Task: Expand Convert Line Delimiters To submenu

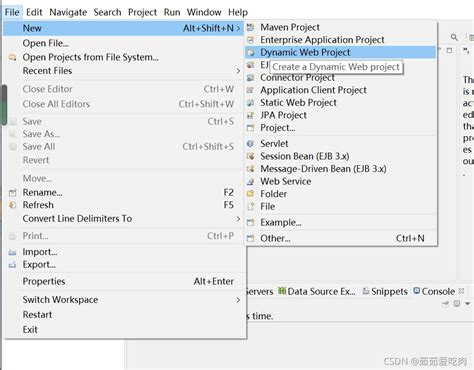Action: click(x=238, y=219)
